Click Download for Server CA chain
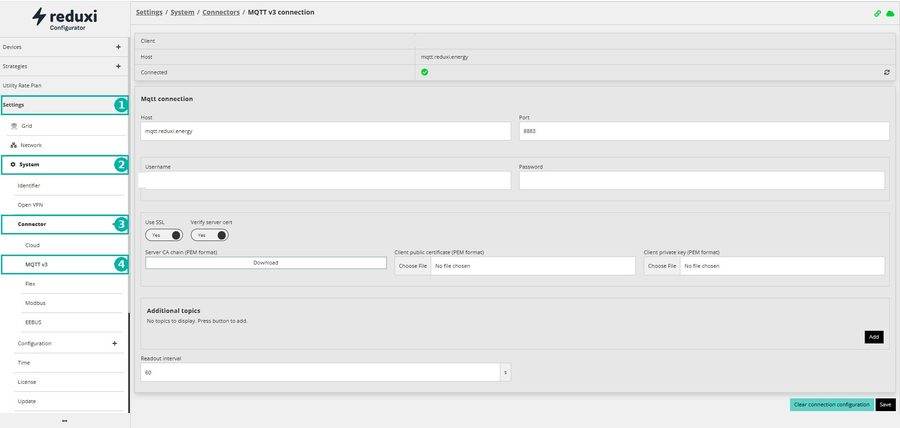Image resolution: width=900 pixels, height=428 pixels. 266,263
